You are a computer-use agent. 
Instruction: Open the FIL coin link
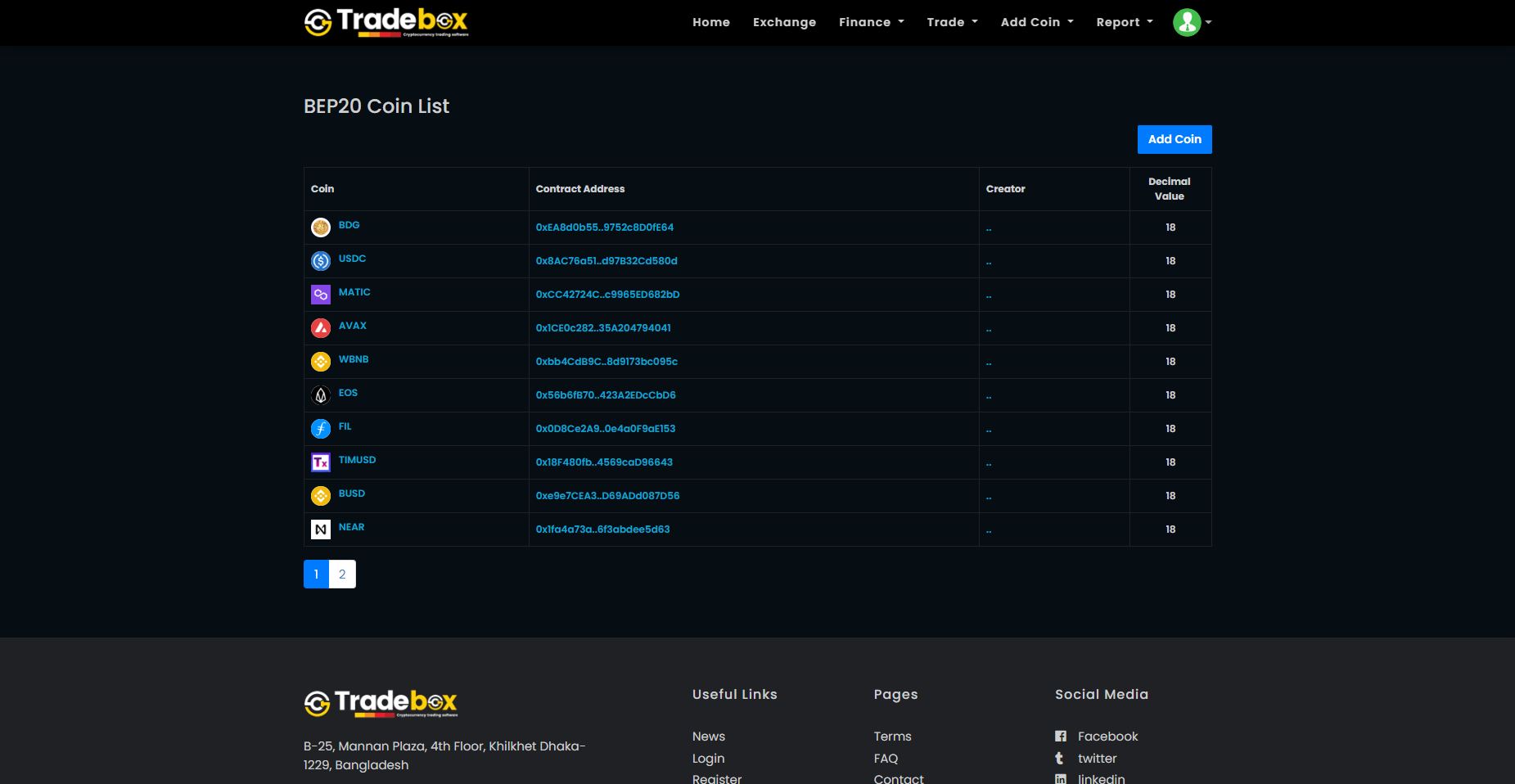345,426
